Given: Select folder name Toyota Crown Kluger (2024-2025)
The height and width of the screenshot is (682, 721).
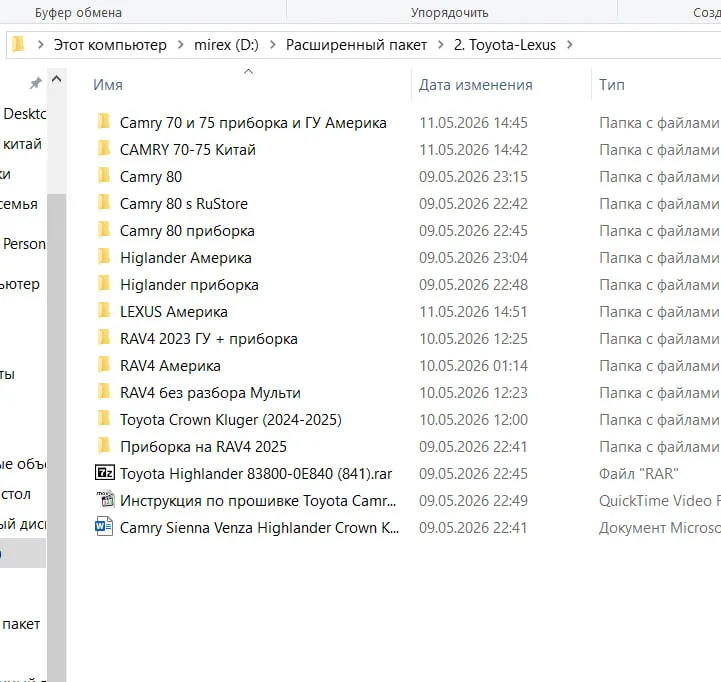Looking at the screenshot, I should (x=231, y=420).
